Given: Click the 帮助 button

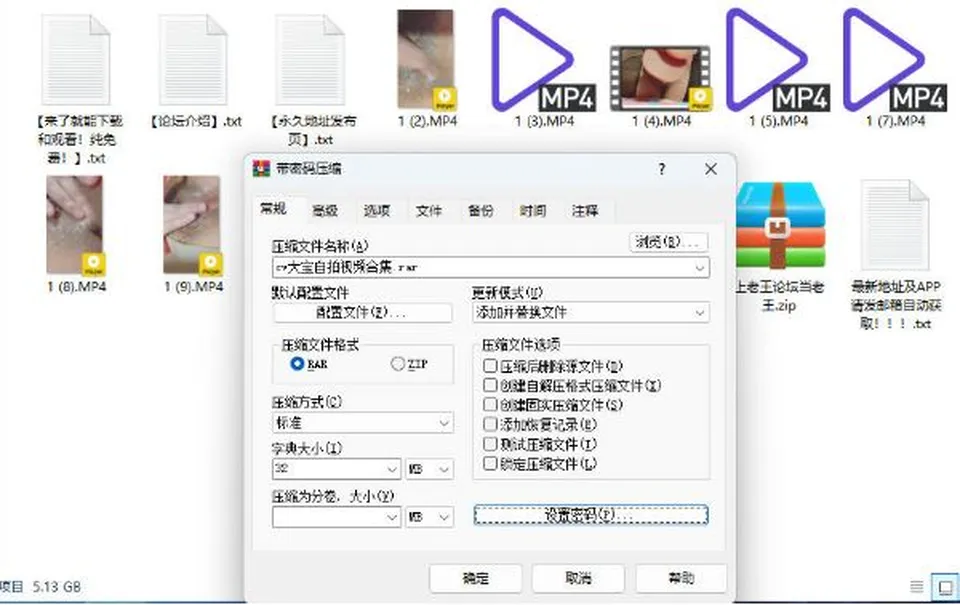Looking at the screenshot, I should coord(681,578).
